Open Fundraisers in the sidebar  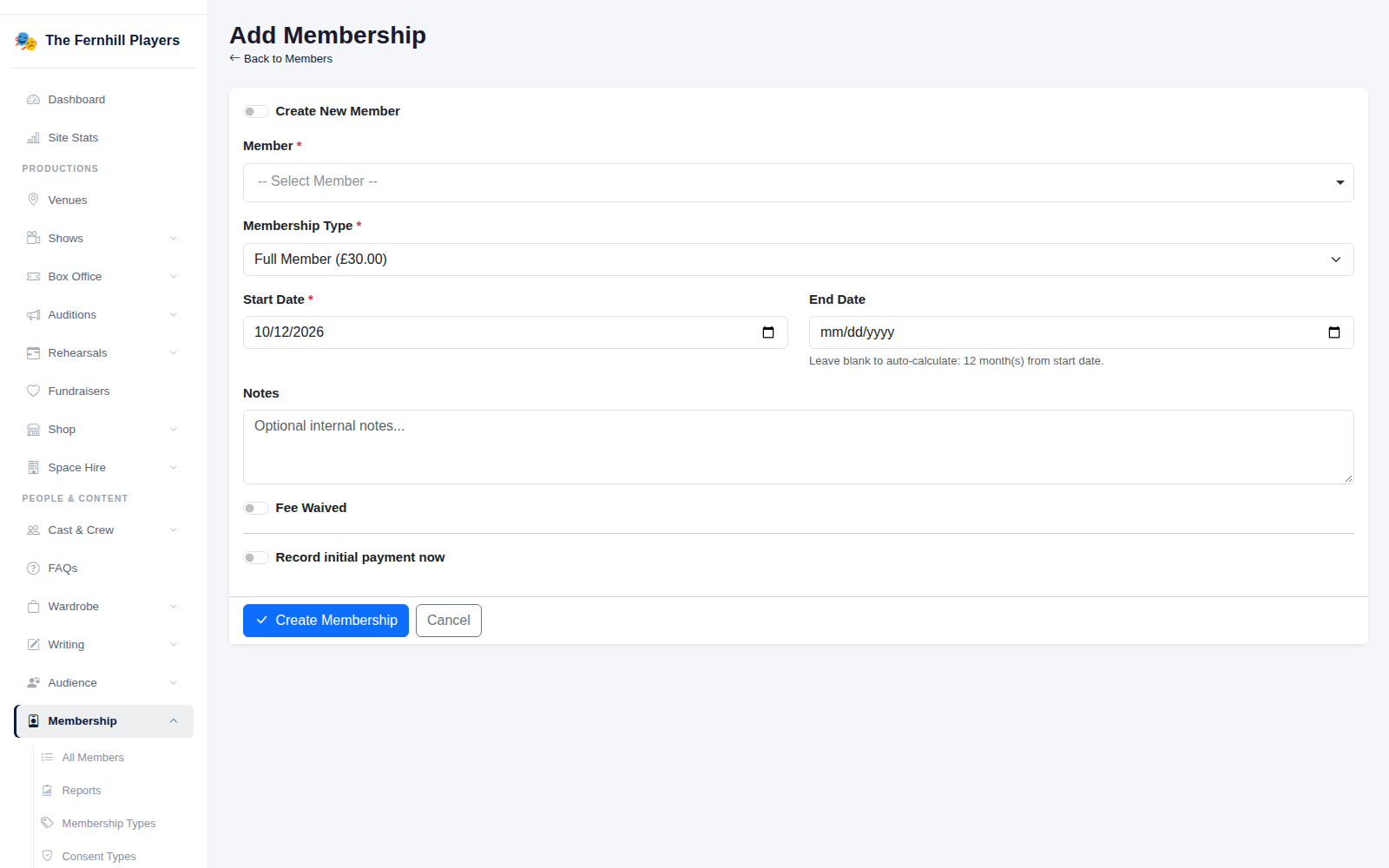[x=103, y=391]
